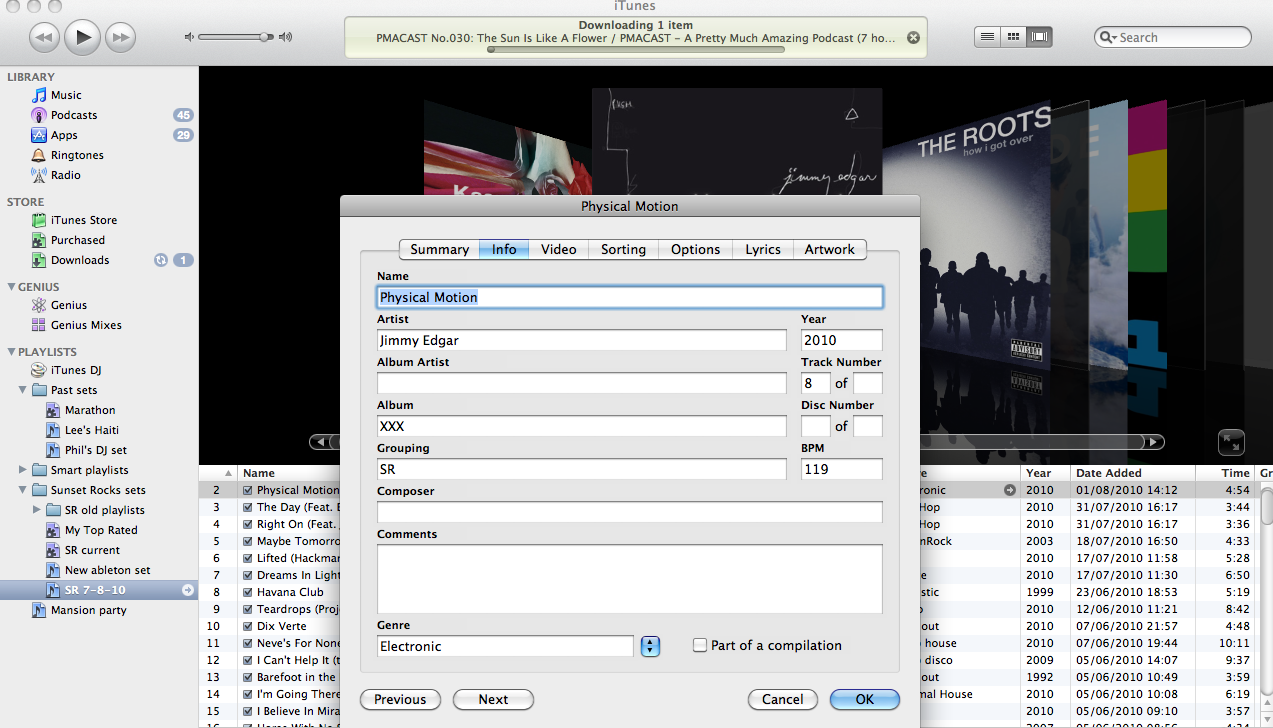Toggle Cover Flow full screen

1231,442
